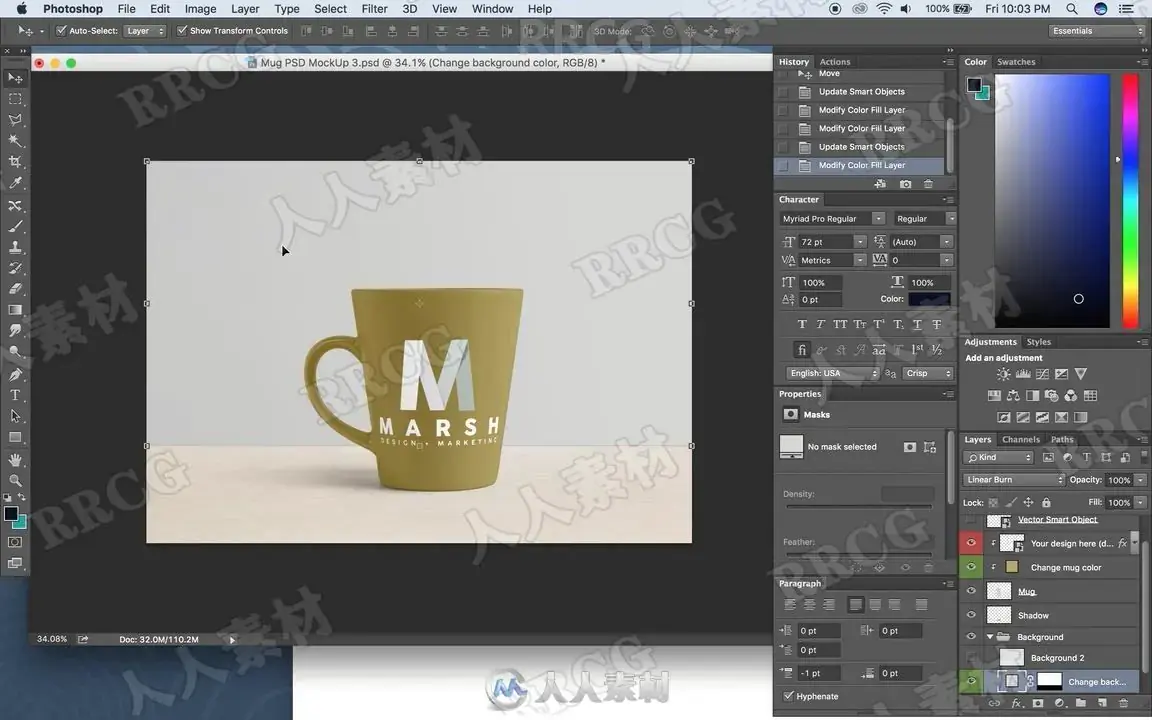Click the text Color swatch in Character
This screenshot has height=720, width=1152.
pyautogui.click(x=929, y=299)
